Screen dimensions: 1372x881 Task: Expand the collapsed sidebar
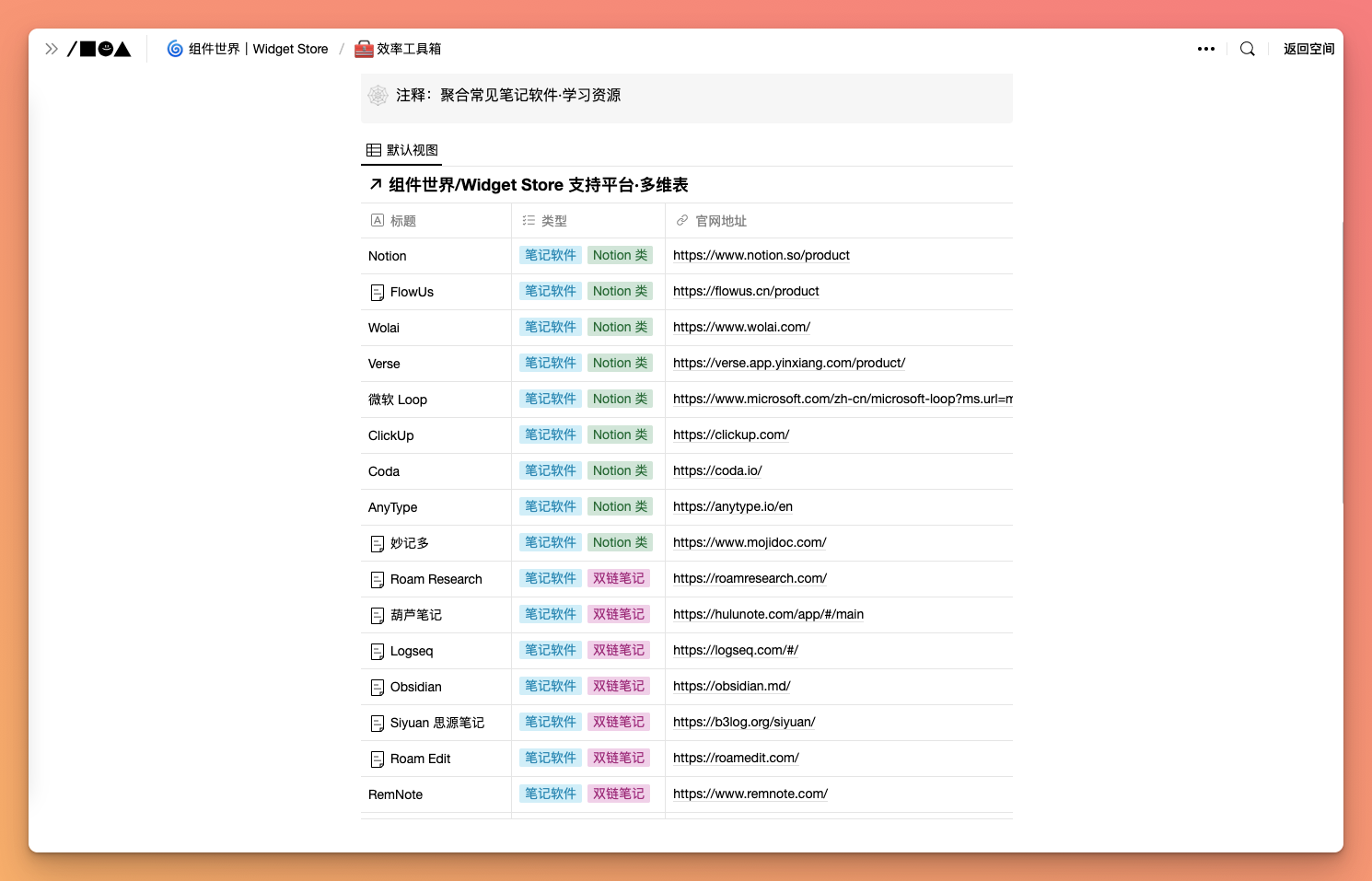tap(52, 48)
